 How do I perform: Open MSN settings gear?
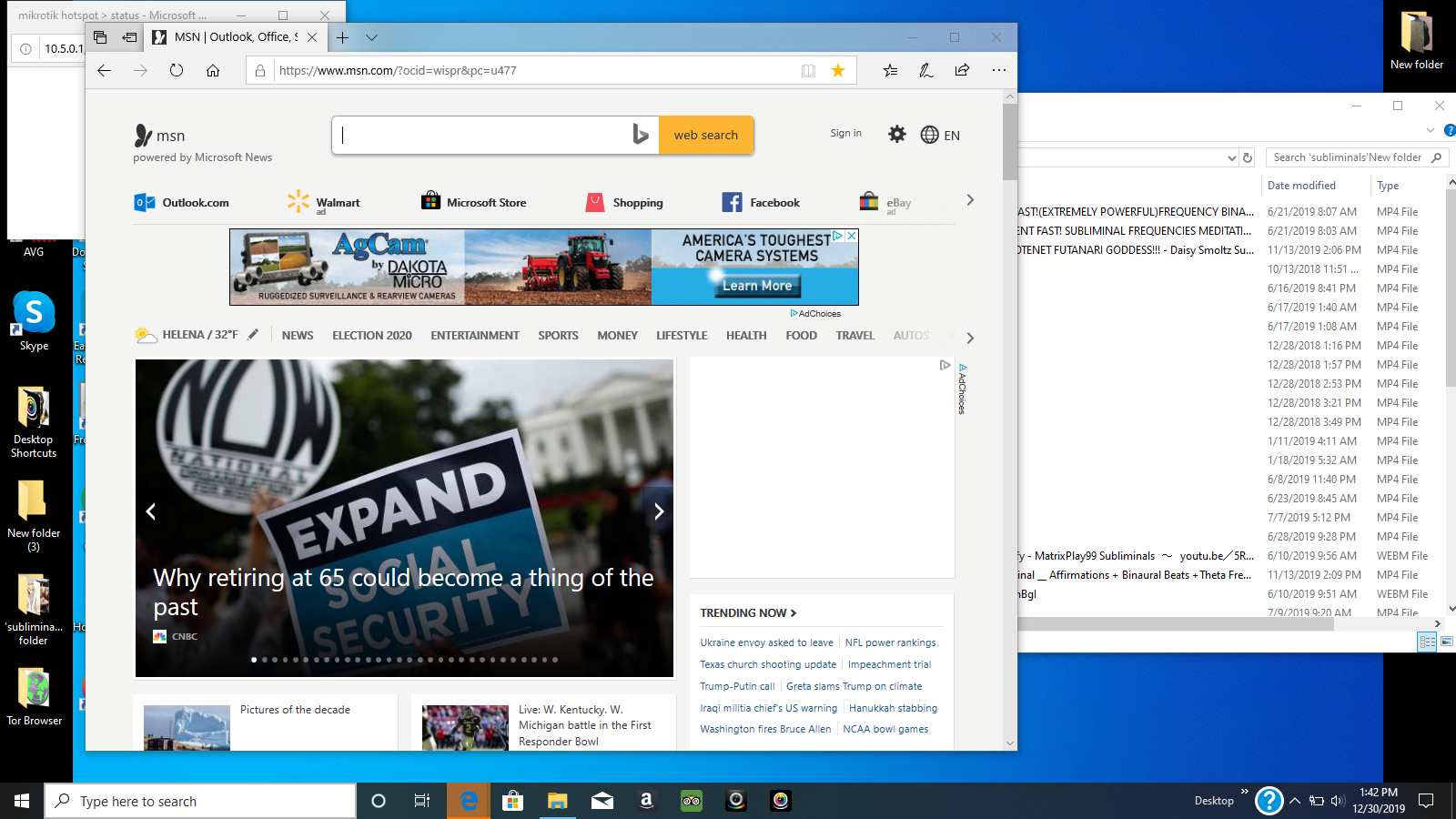[x=897, y=135]
